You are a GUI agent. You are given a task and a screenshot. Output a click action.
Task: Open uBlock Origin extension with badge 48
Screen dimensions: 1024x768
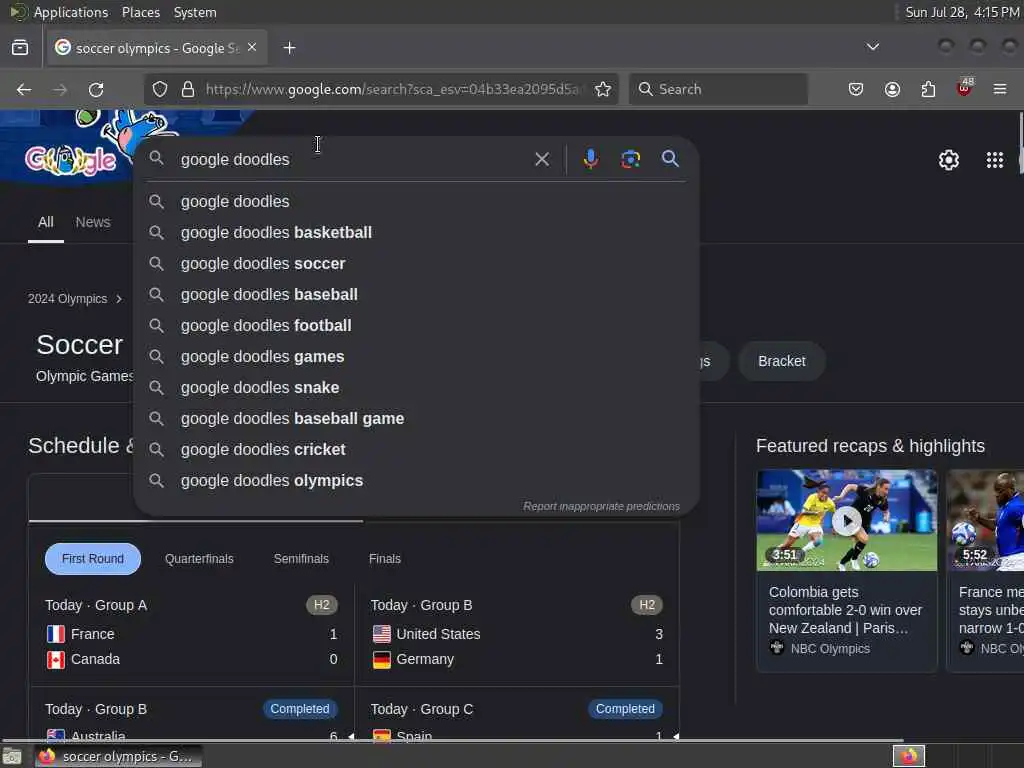click(x=964, y=88)
